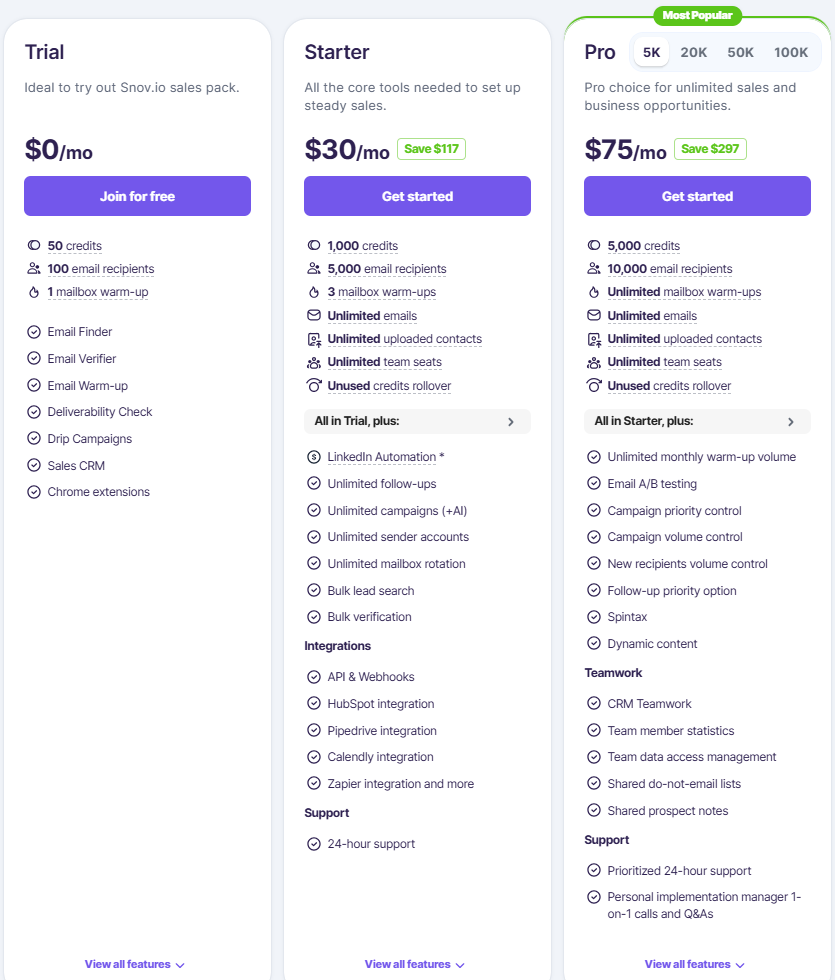The width and height of the screenshot is (835, 980).
Task: Select the 5K credits option in Pro
Action: [x=652, y=52]
